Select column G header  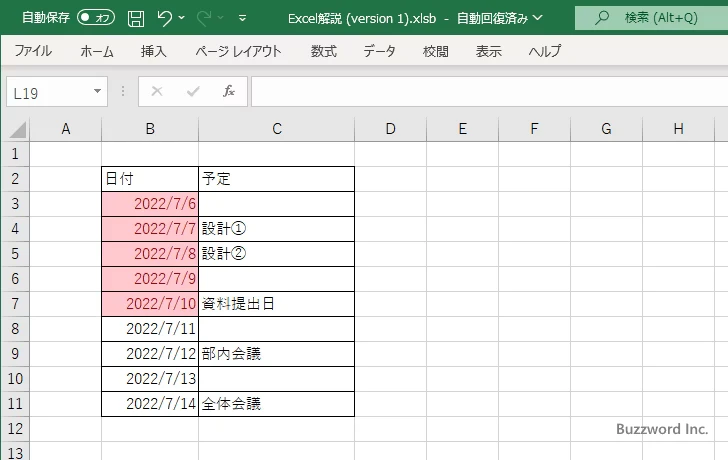pyautogui.click(x=606, y=129)
